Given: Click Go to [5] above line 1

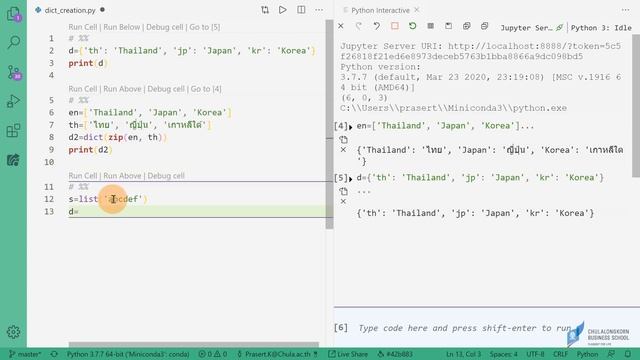Looking at the screenshot, I should click(x=204, y=27).
